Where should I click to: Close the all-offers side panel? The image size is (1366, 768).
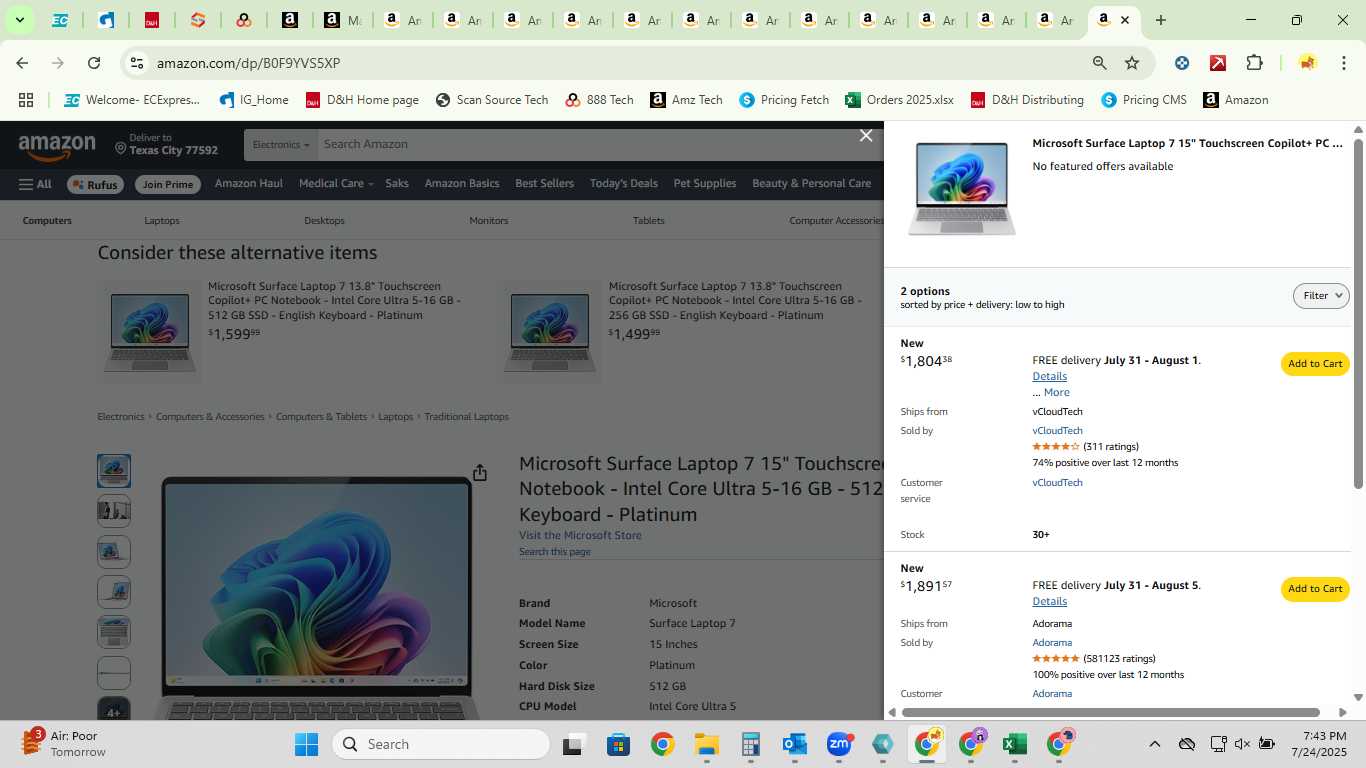[x=866, y=136]
